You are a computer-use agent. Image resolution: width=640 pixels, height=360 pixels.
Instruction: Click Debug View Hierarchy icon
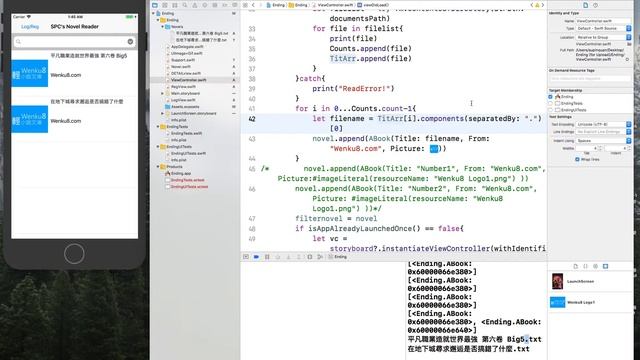coord(310,257)
